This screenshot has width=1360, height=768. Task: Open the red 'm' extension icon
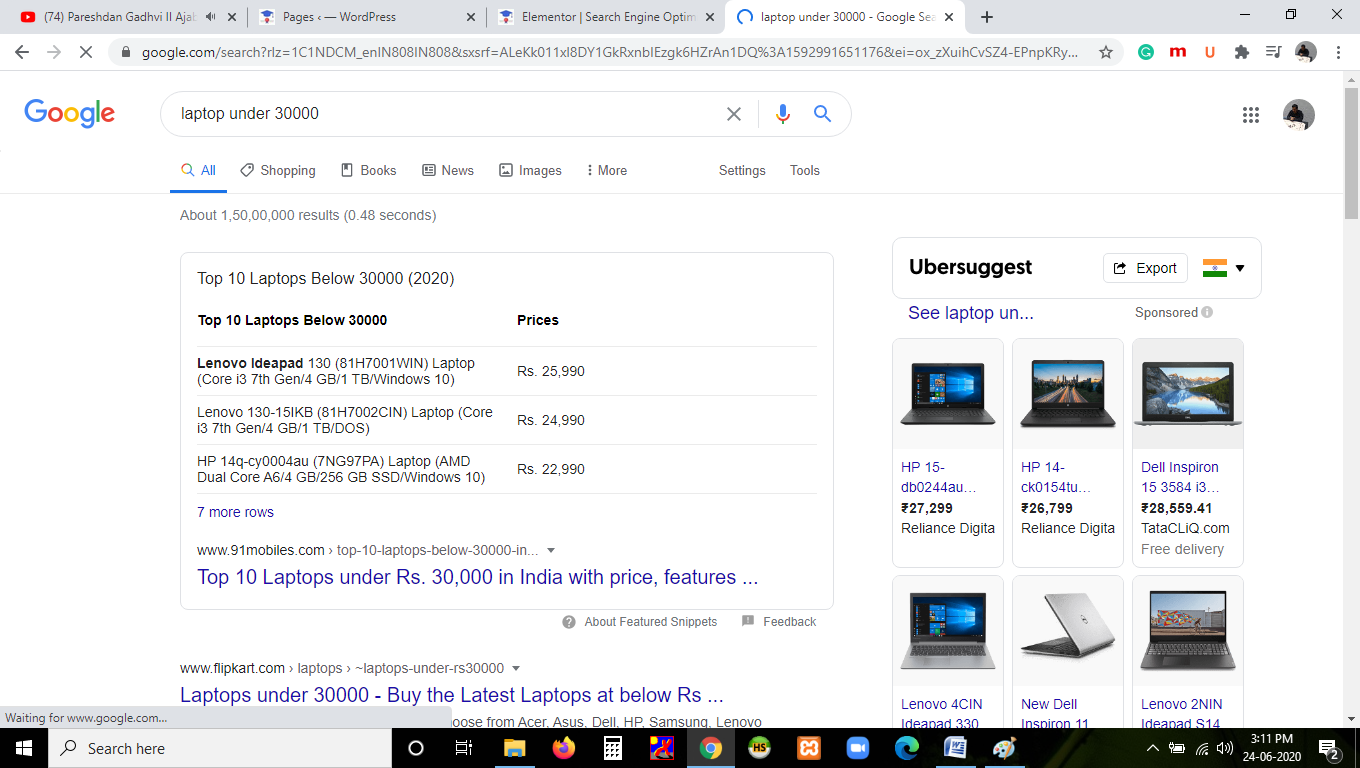(x=1178, y=52)
